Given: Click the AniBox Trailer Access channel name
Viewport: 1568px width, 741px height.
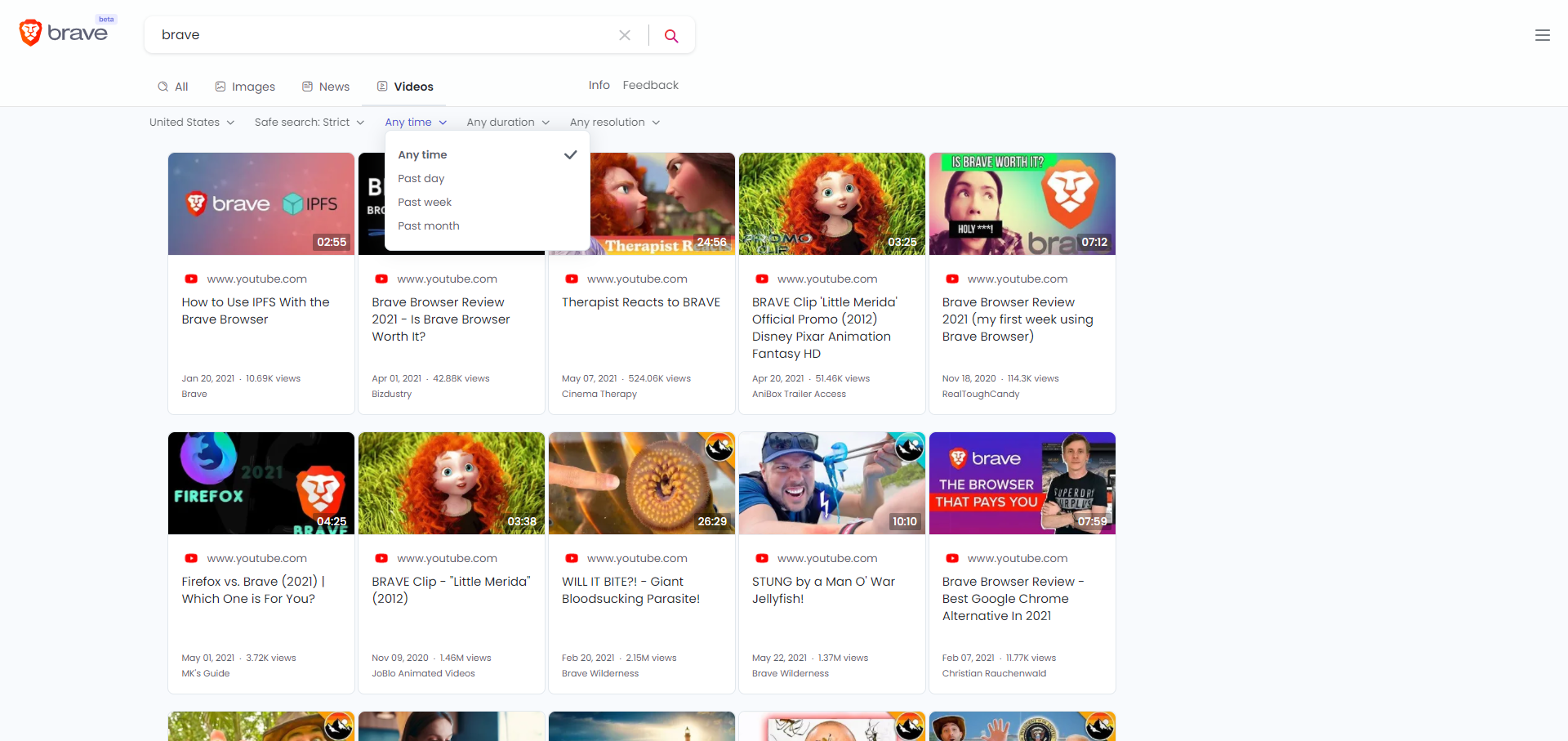Looking at the screenshot, I should [x=799, y=394].
